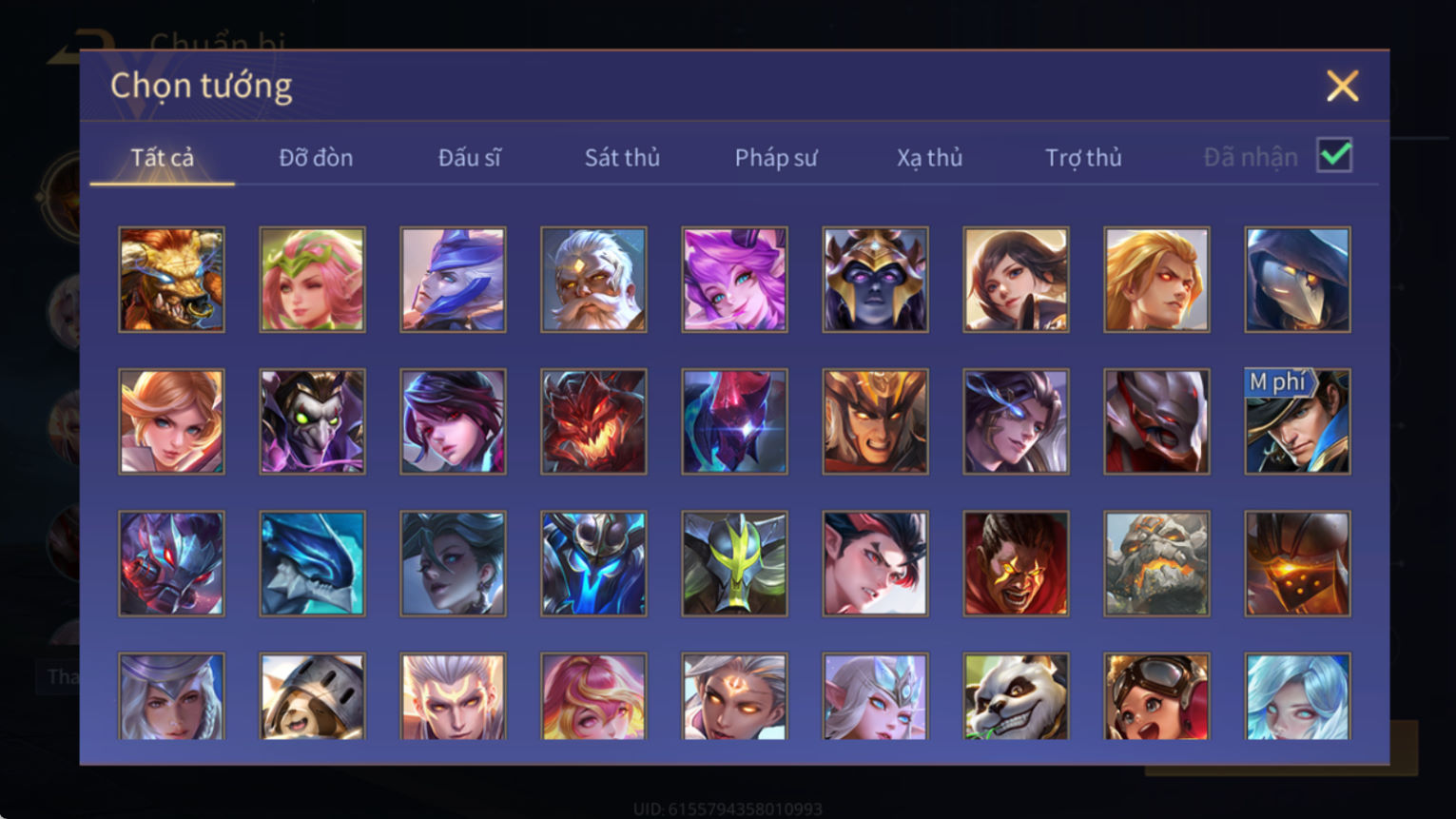Select the blue shark creature hero
Image resolution: width=1456 pixels, height=819 pixels.
pyautogui.click(x=312, y=563)
